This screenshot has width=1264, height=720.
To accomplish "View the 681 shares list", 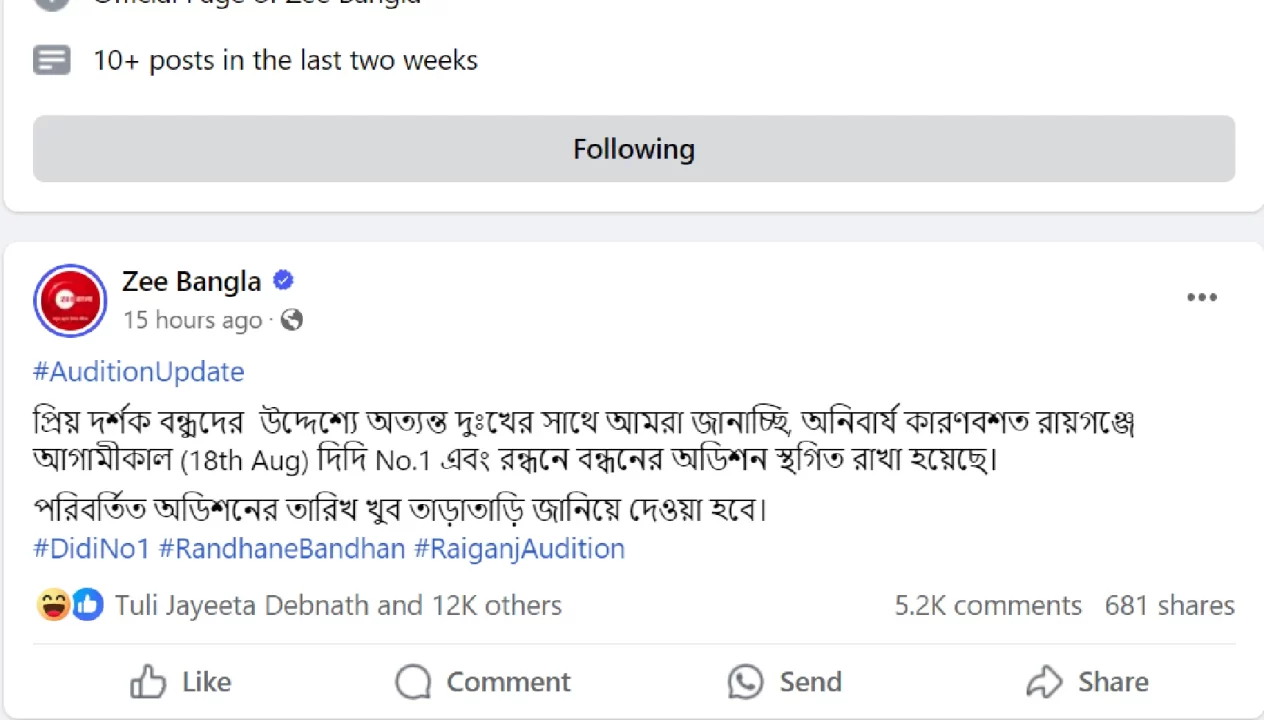I will [1169, 606].
